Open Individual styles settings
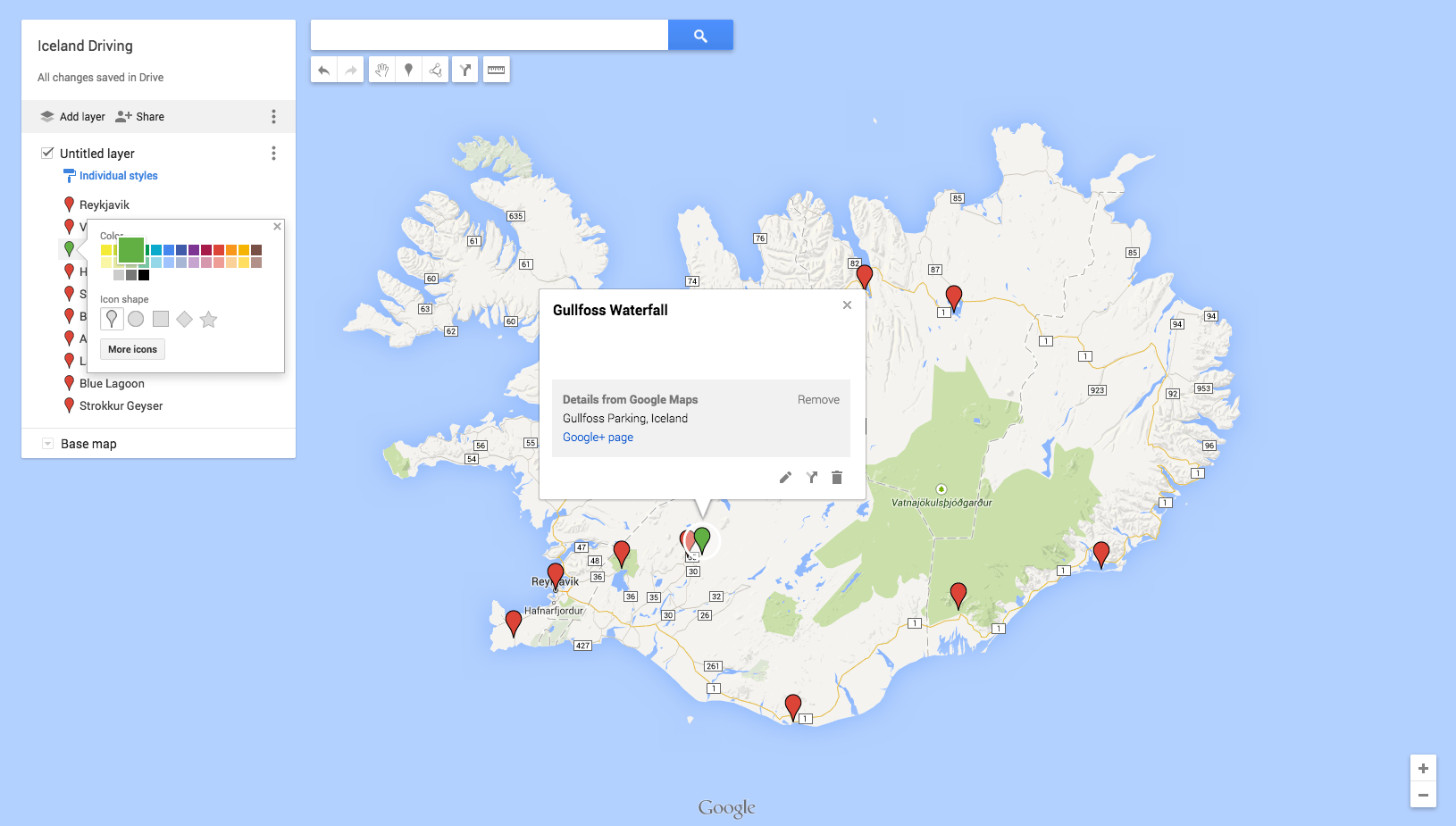Screen dimensions: 1456x826 (x=110, y=176)
